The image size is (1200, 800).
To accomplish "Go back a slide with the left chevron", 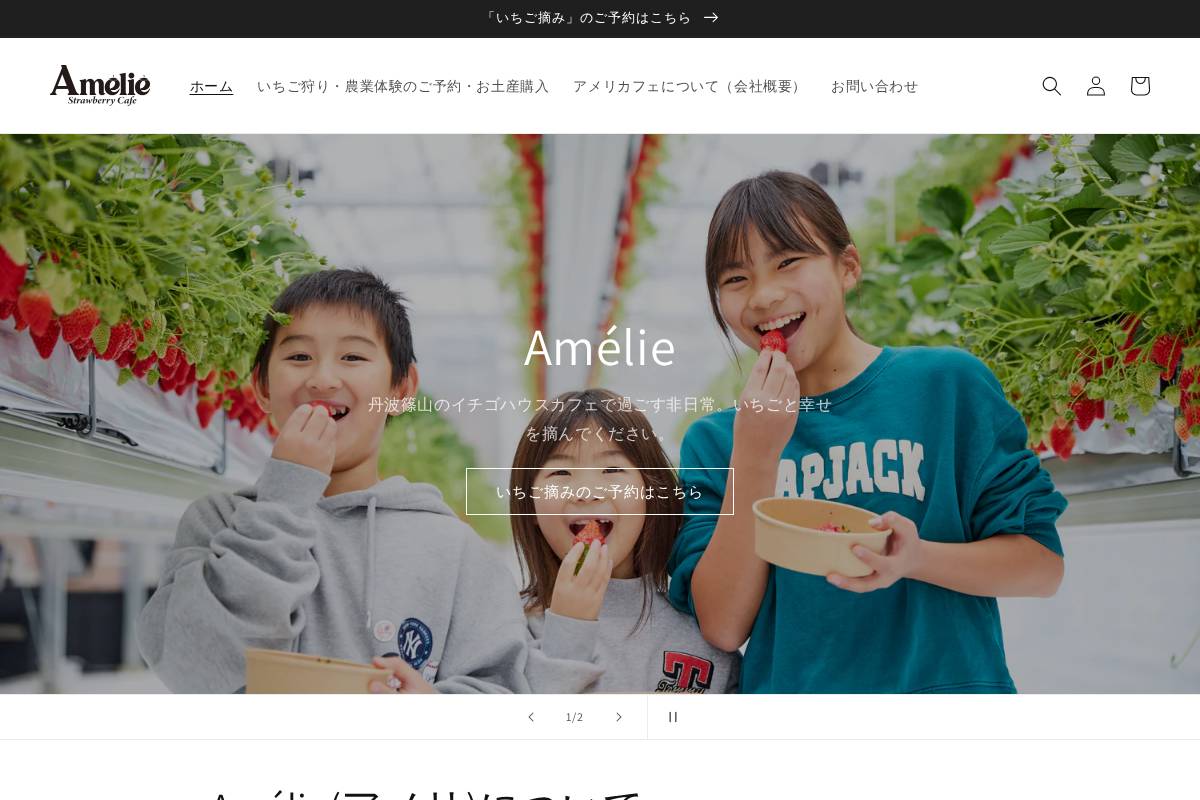I will (x=531, y=717).
